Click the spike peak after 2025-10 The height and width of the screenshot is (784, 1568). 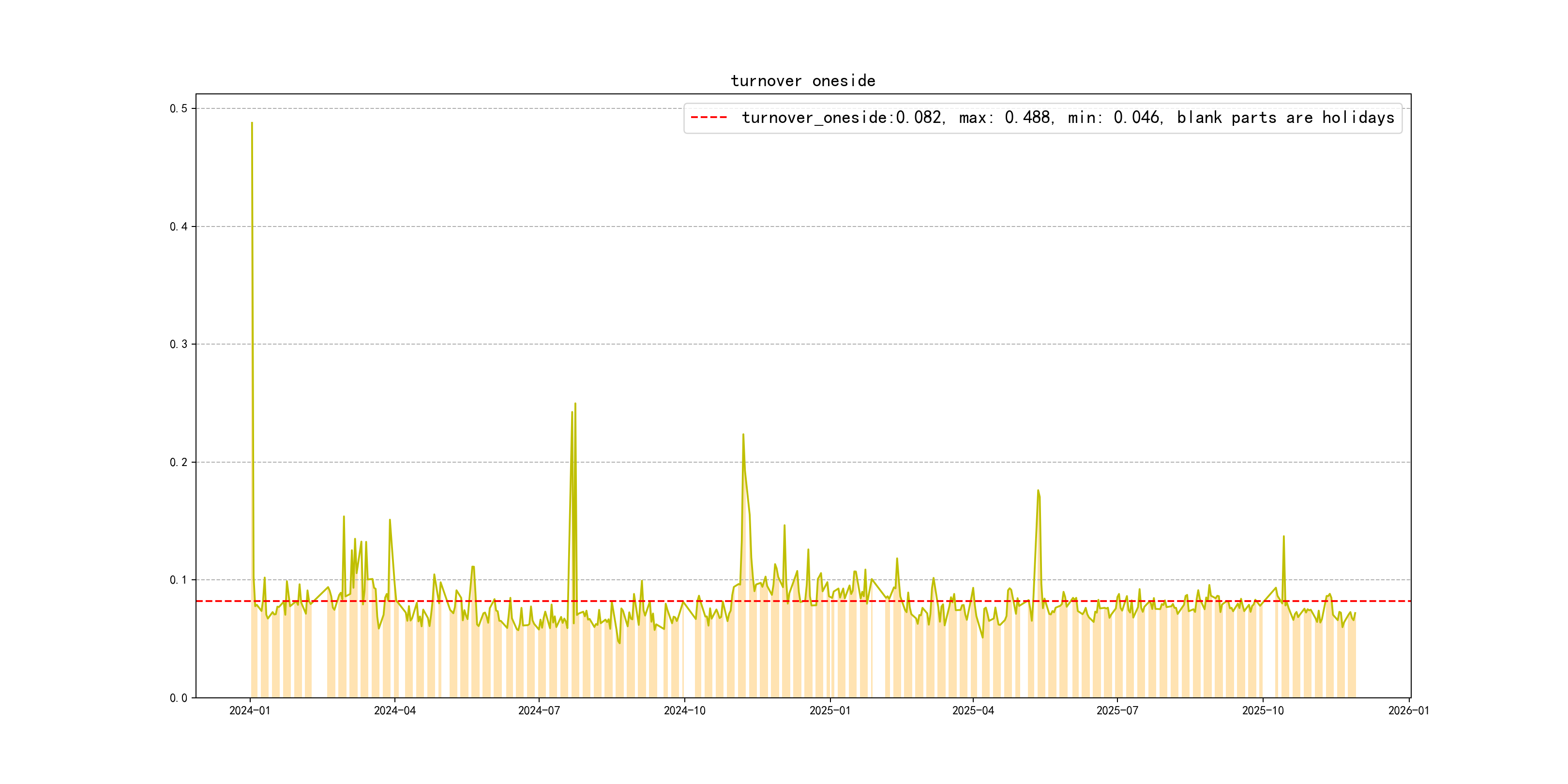(1284, 537)
